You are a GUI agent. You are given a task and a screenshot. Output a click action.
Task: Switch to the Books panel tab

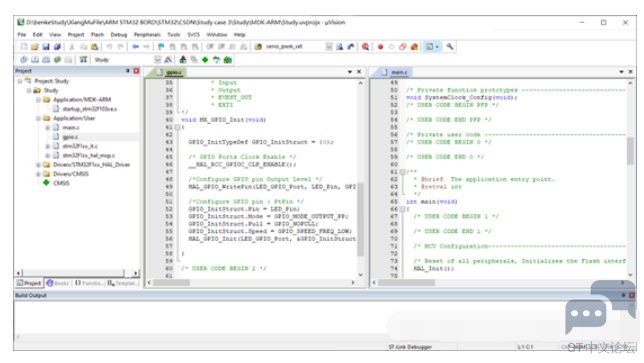click(58, 283)
